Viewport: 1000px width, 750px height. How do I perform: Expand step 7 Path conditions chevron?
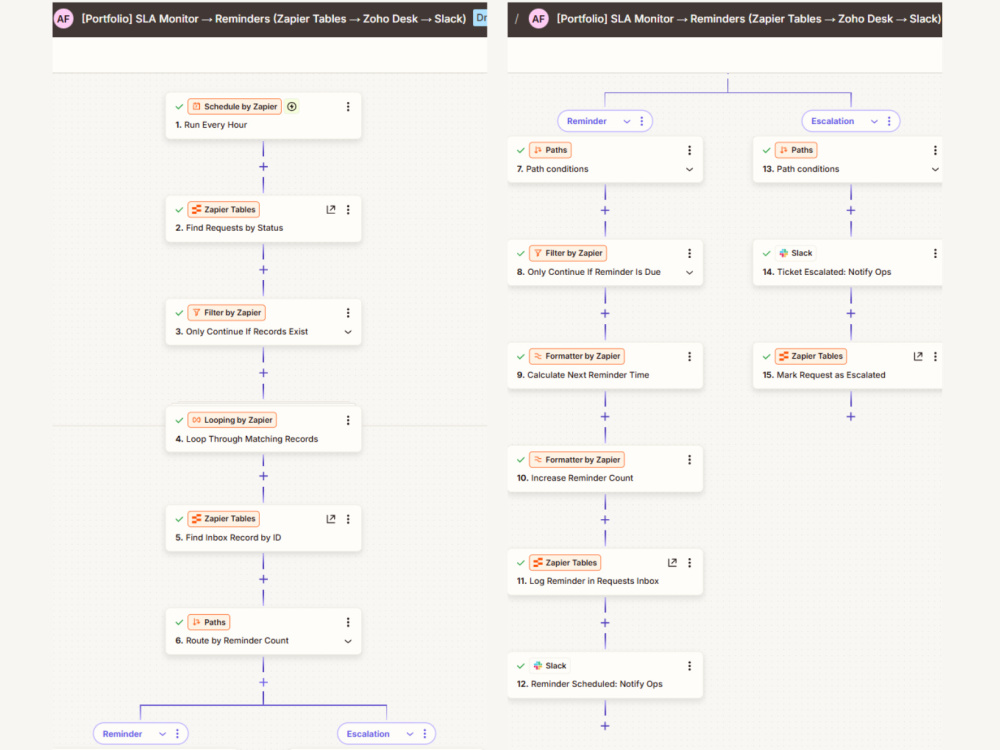689,170
